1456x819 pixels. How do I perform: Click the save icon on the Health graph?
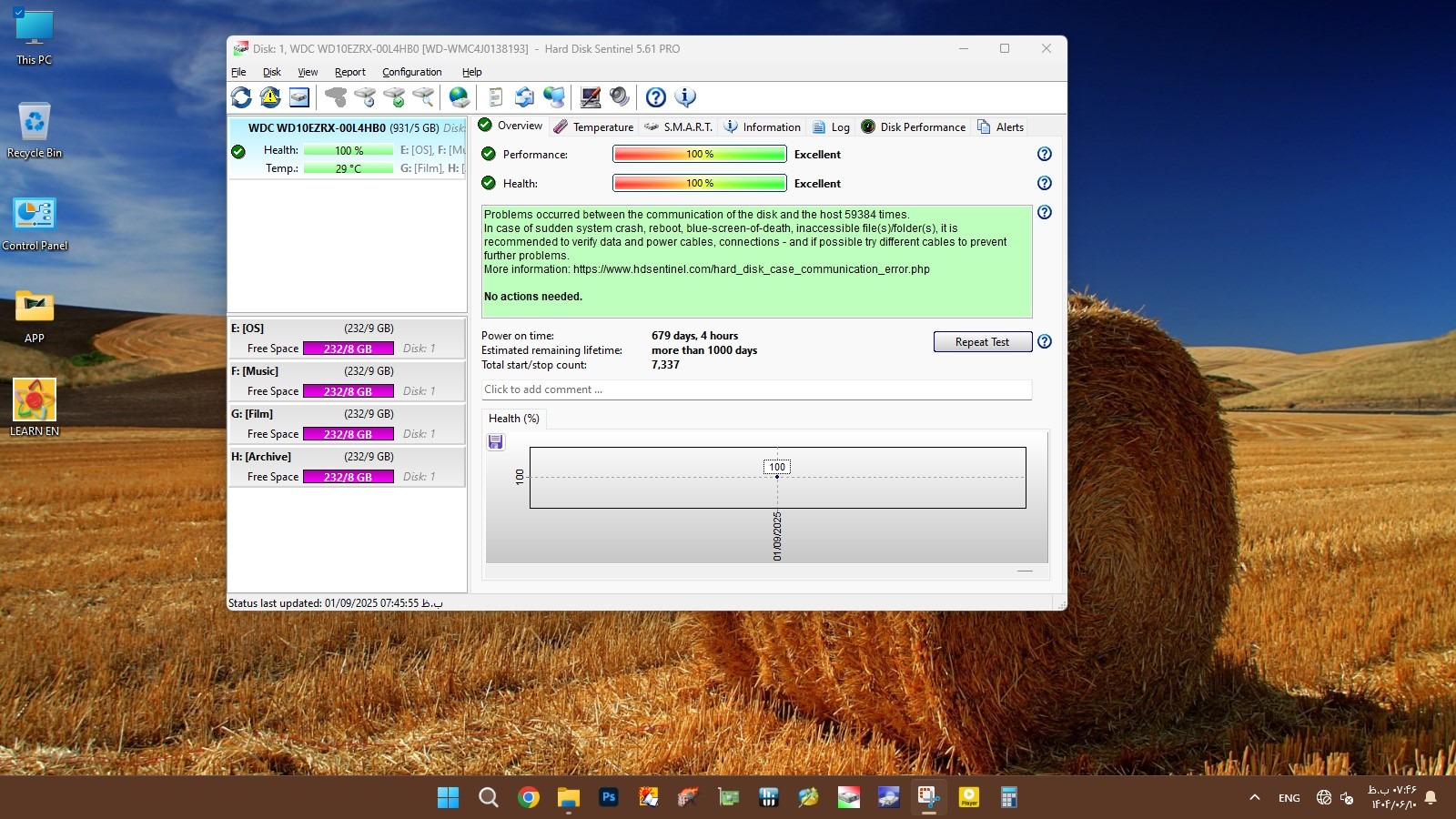(496, 442)
